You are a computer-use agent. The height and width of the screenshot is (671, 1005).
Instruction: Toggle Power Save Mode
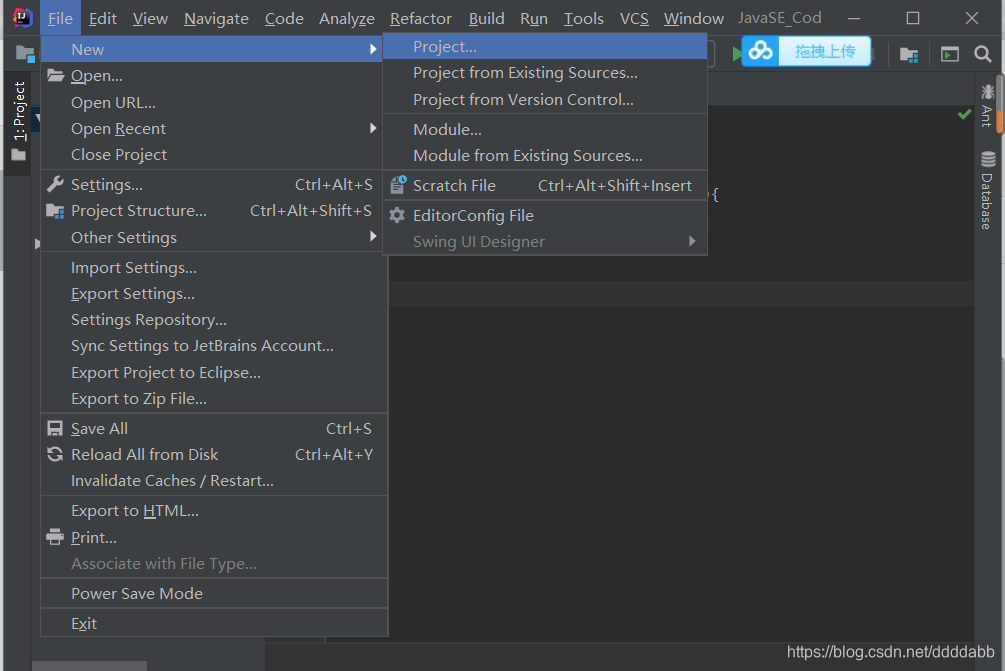(x=137, y=593)
